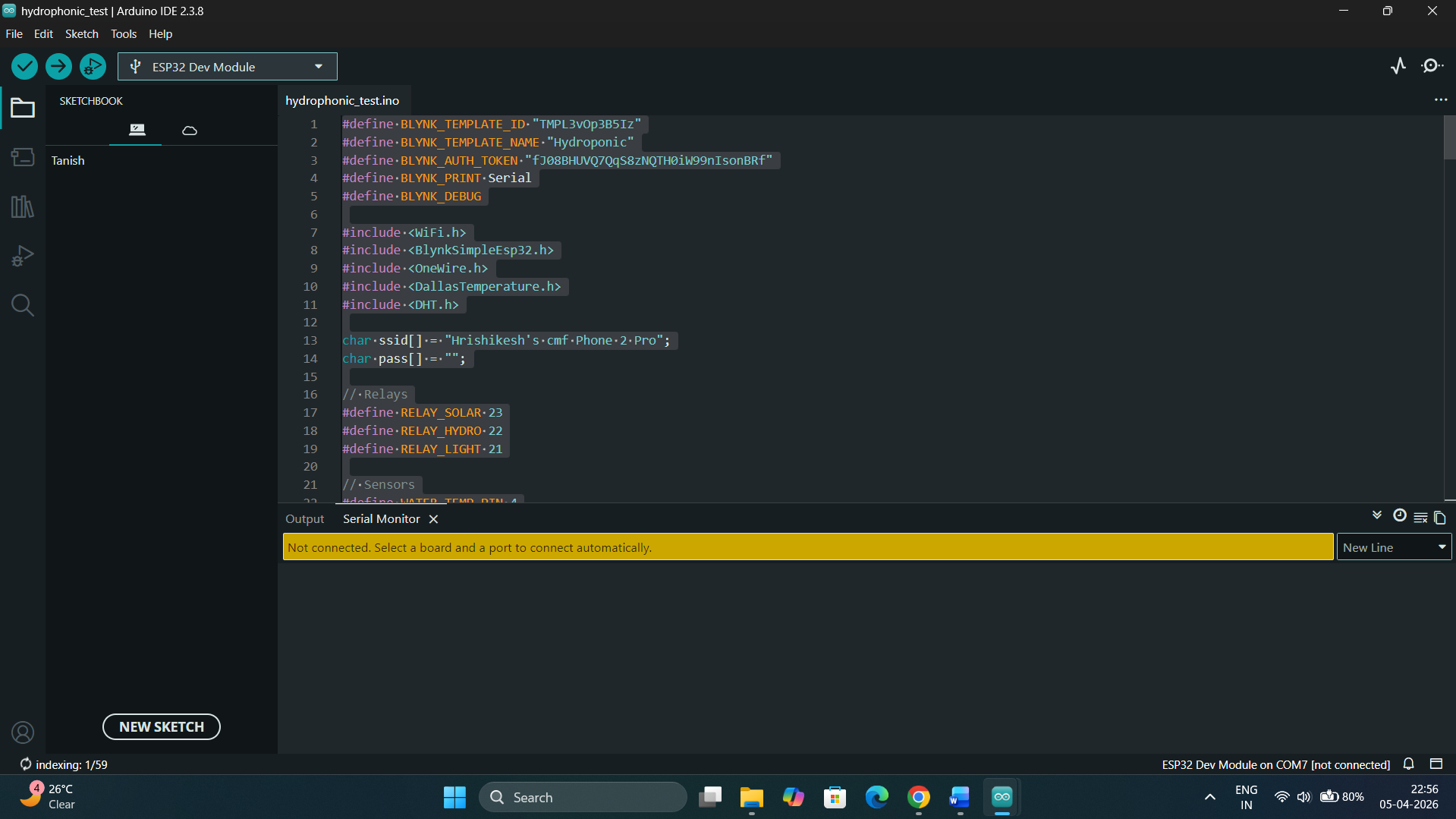Open the weather widget 26°C Clear
The width and height of the screenshot is (1456, 819).
[49, 797]
